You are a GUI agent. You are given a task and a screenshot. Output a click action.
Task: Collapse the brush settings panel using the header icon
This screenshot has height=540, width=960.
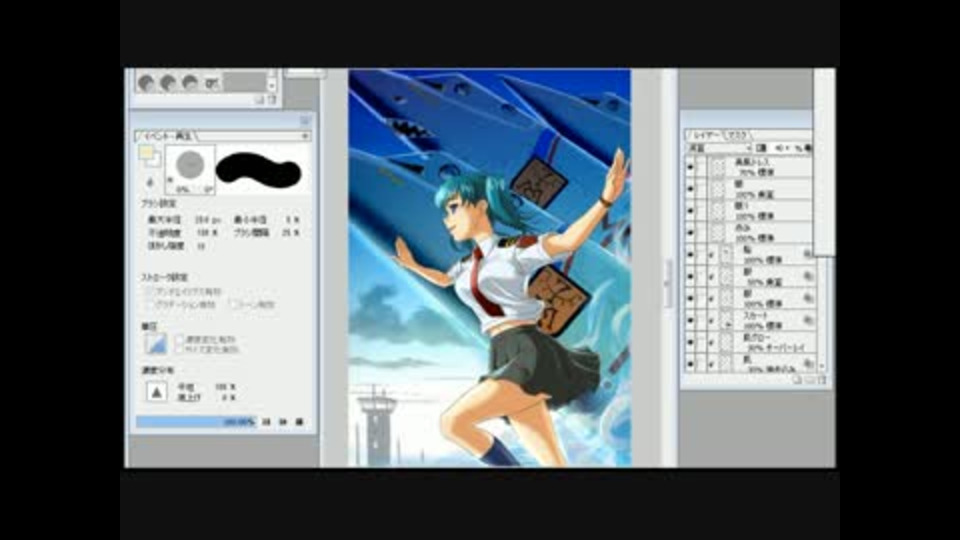pos(305,121)
